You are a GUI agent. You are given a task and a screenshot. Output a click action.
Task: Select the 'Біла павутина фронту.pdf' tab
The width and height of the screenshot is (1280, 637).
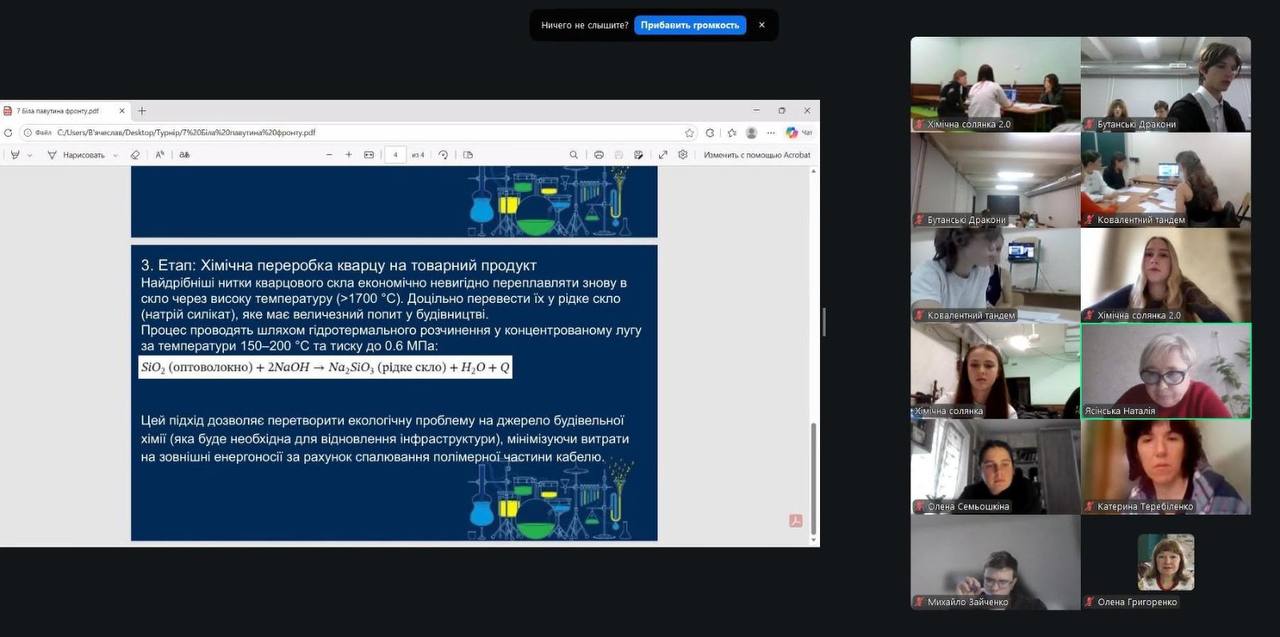point(65,111)
